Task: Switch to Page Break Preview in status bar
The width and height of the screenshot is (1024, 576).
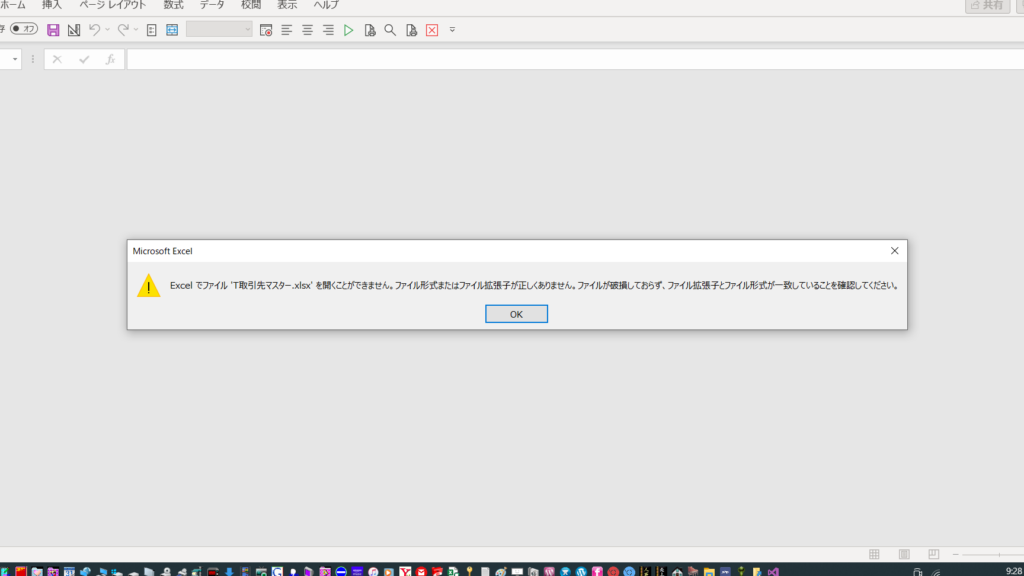Action: (x=933, y=554)
